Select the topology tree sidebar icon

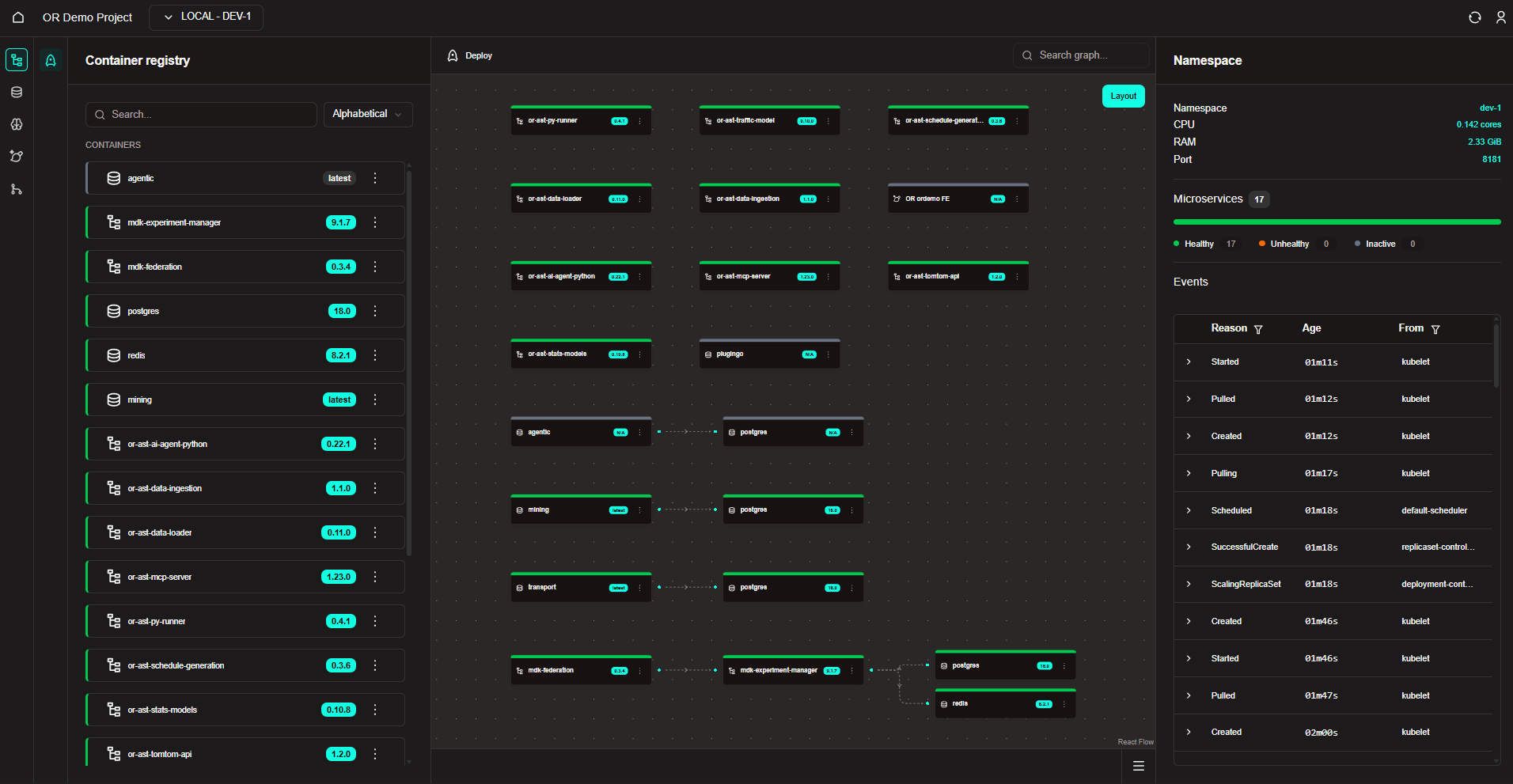coord(17,60)
